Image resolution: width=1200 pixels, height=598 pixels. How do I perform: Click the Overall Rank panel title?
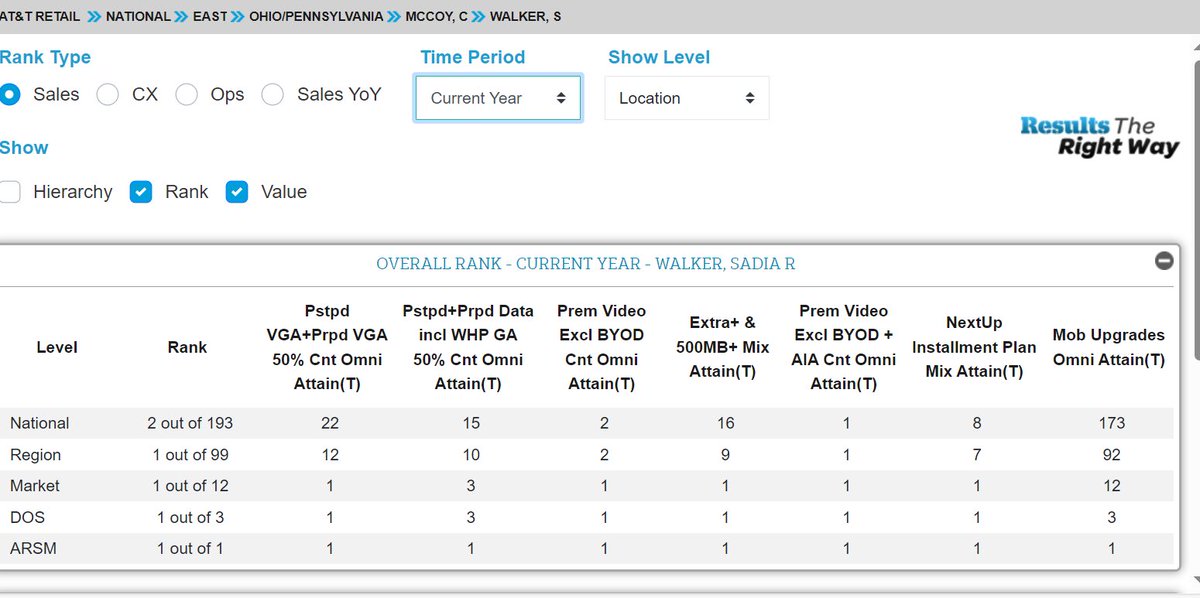[586, 264]
